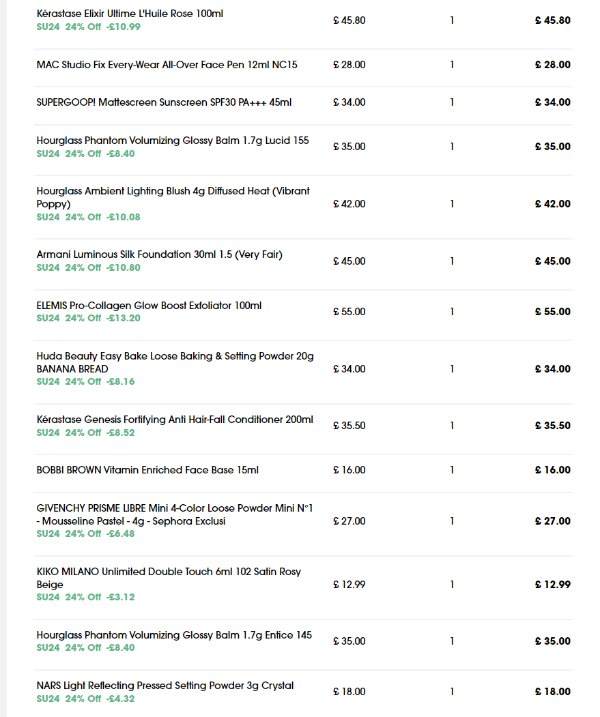The width and height of the screenshot is (600, 717).
Task: Open Kérastase Genesis Anti Hair-Fall Conditioner product
Action: coord(175,420)
